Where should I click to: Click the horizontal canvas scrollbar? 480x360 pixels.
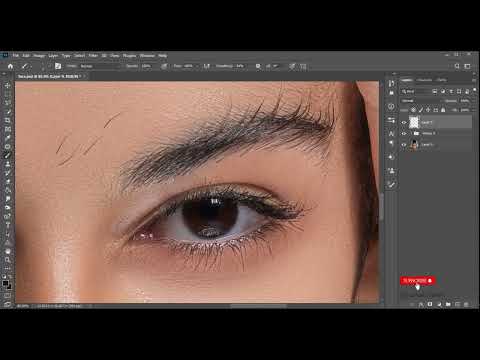tap(259, 305)
